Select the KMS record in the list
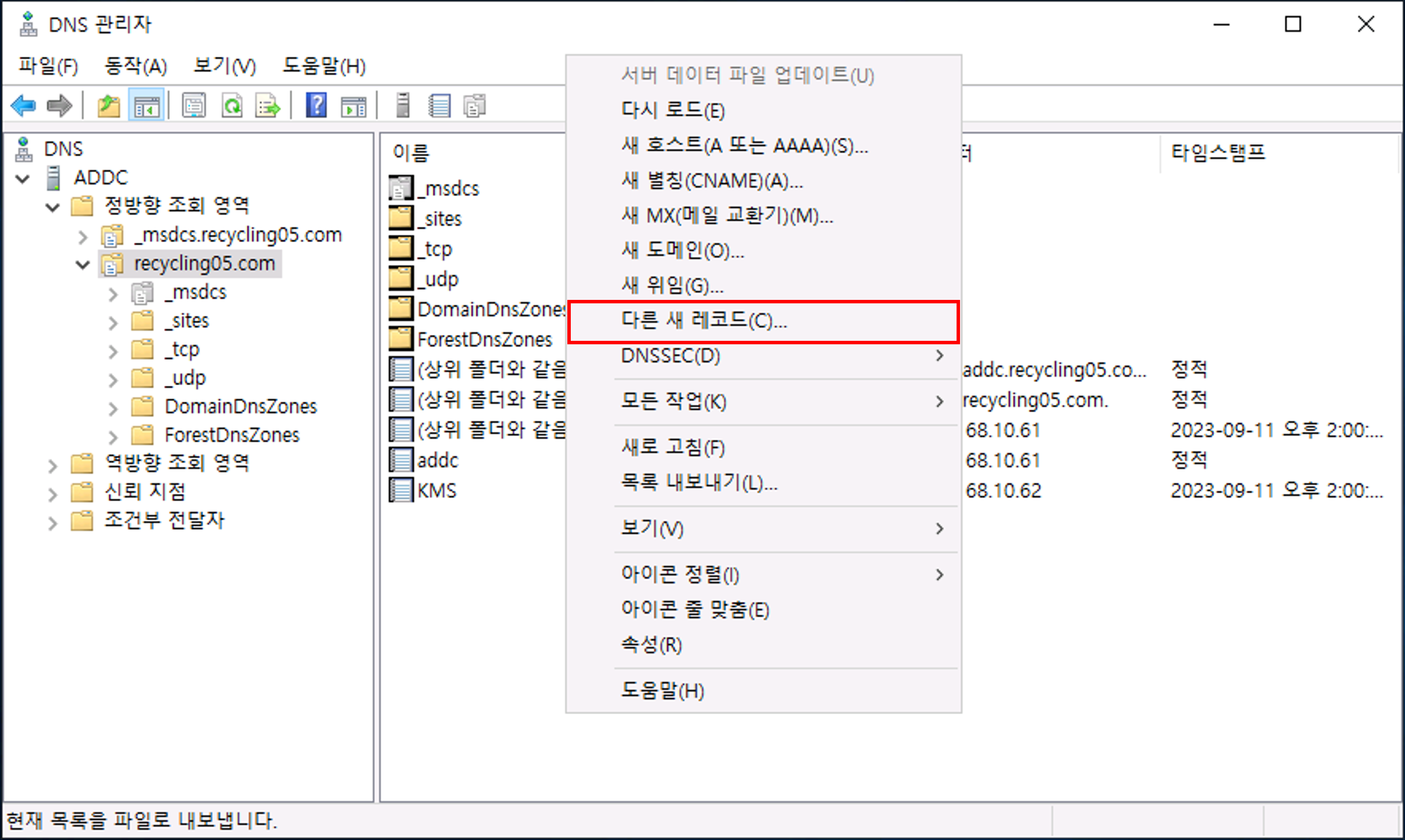Image resolution: width=1405 pixels, height=840 pixels. click(x=437, y=490)
